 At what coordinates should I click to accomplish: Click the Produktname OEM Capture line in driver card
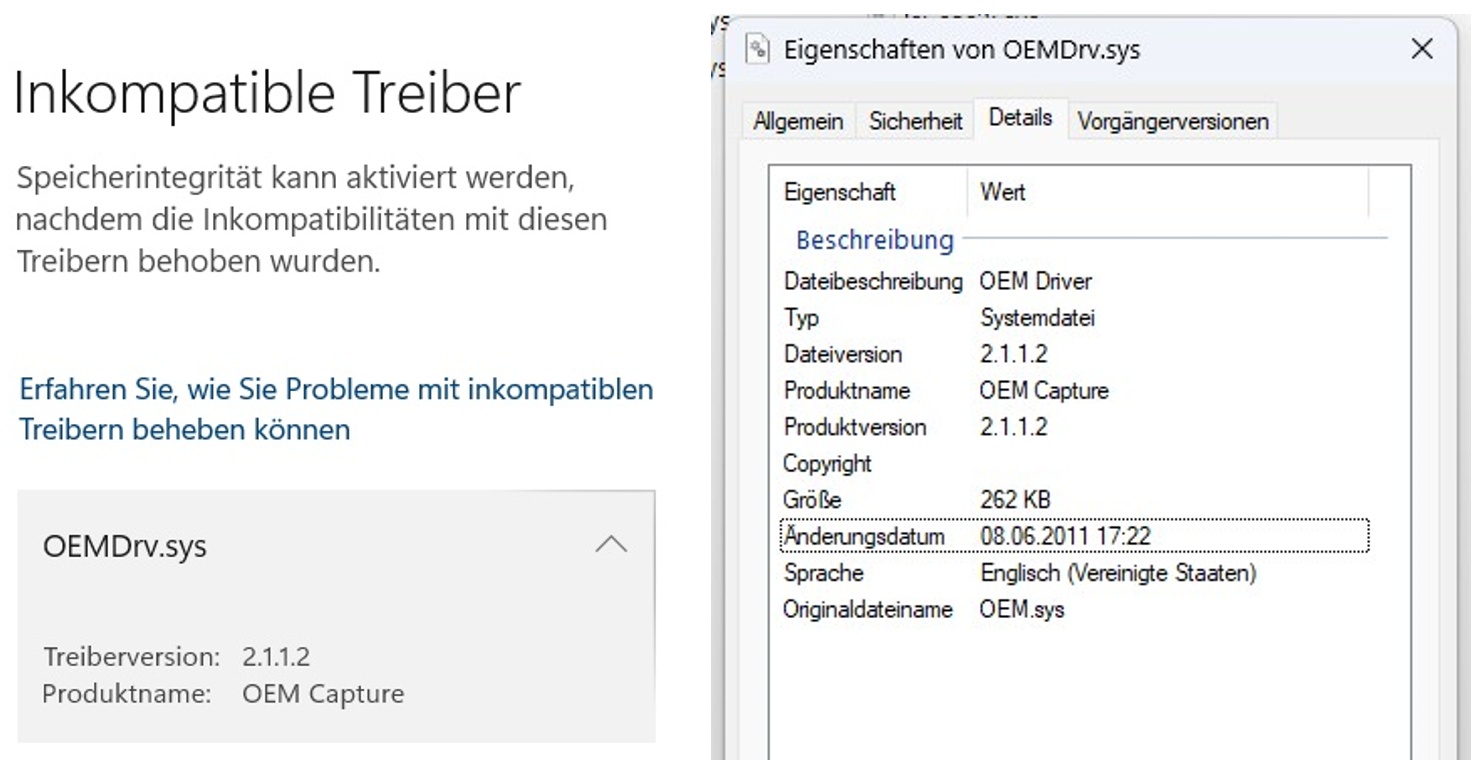(223, 694)
